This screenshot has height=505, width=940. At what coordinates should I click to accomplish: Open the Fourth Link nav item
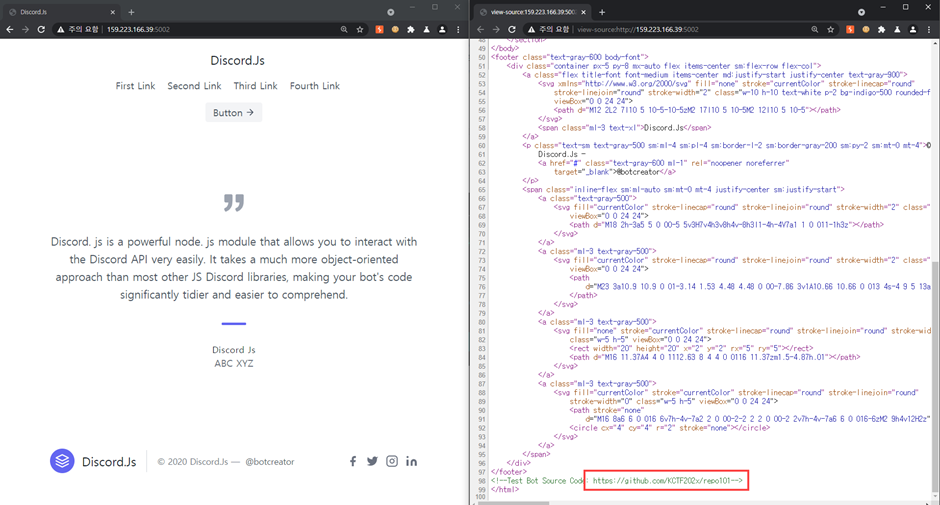[315, 86]
